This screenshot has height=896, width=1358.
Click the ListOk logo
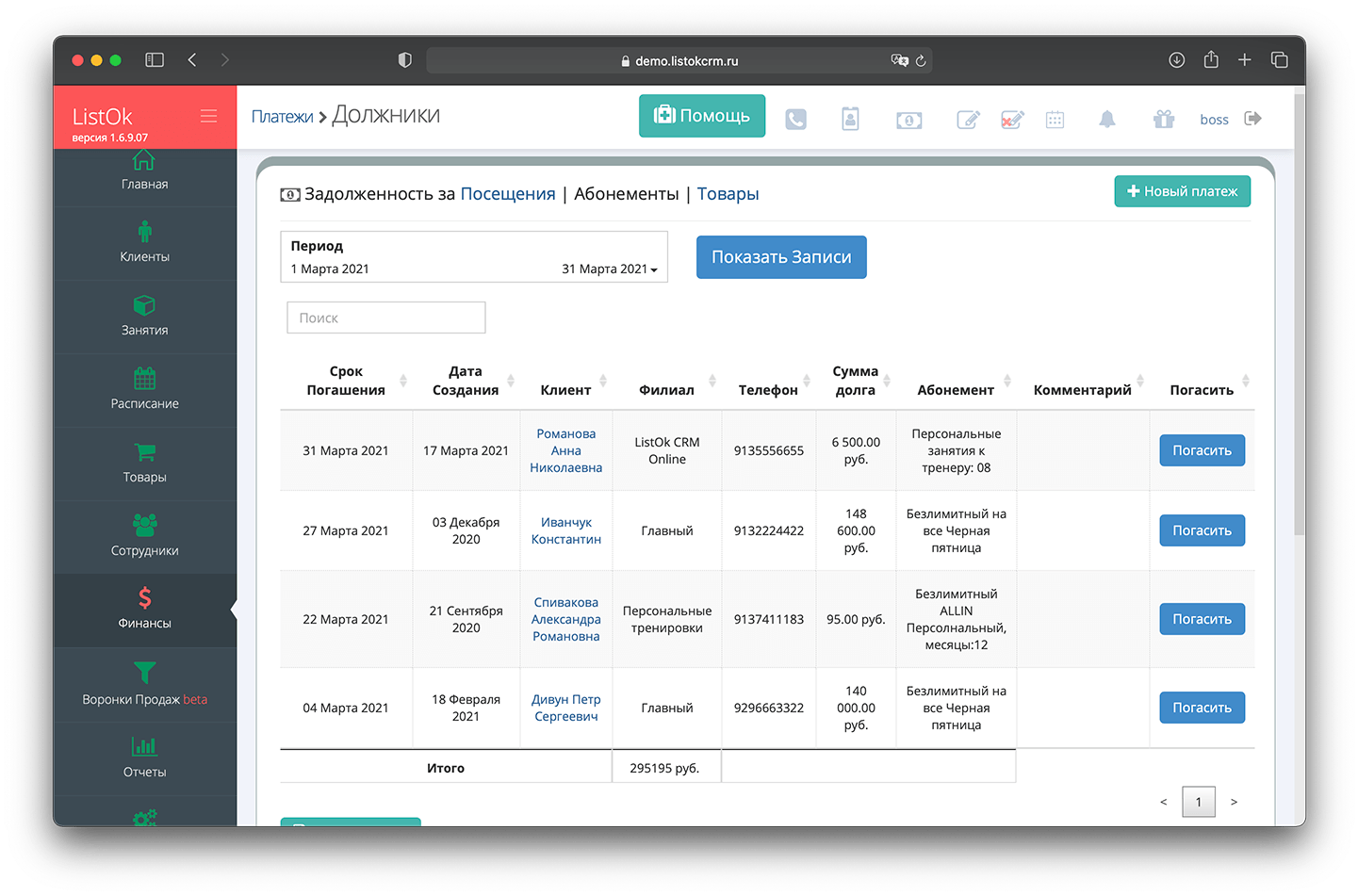pos(102,117)
